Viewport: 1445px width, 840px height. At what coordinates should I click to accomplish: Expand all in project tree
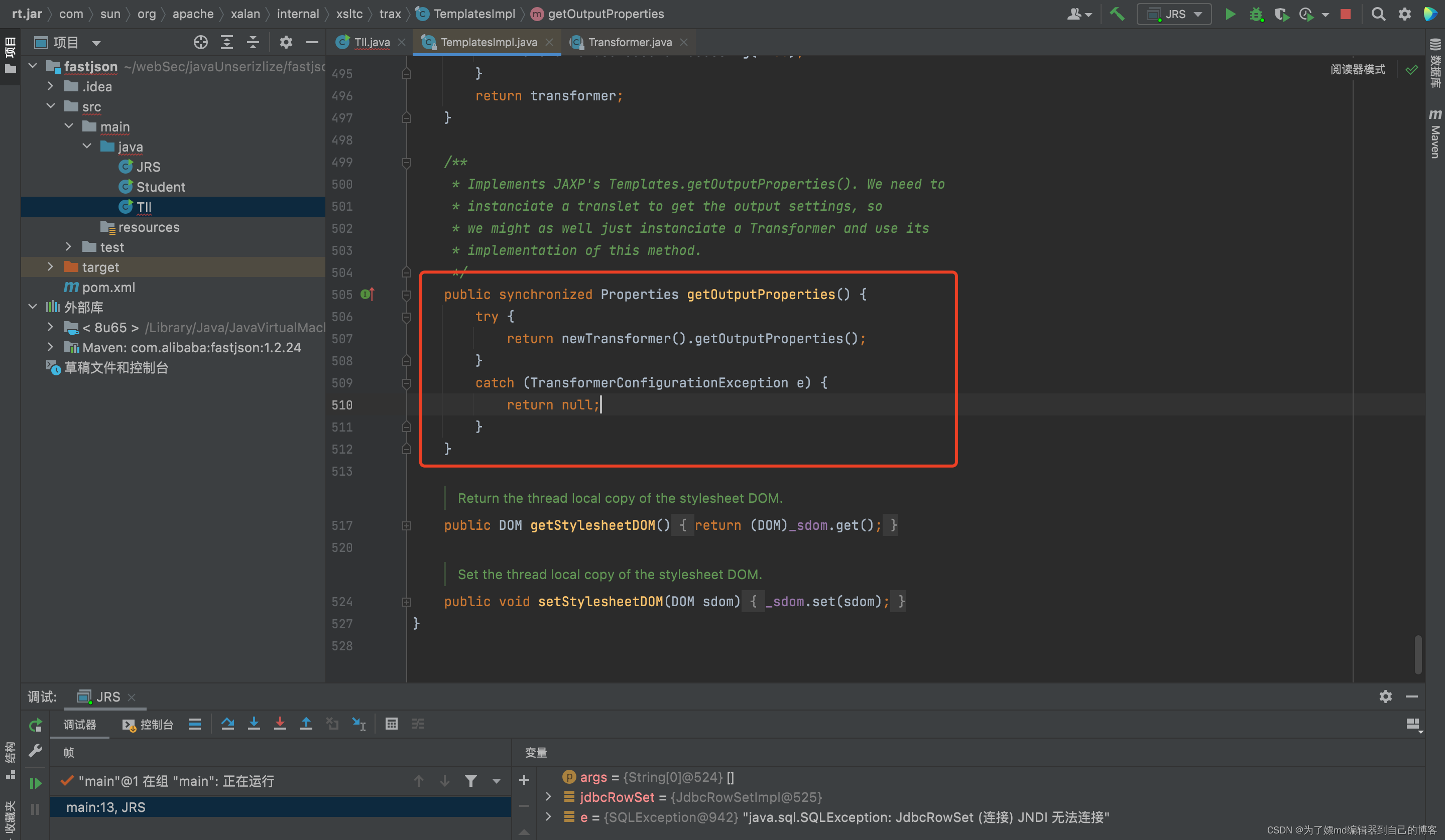click(x=227, y=42)
